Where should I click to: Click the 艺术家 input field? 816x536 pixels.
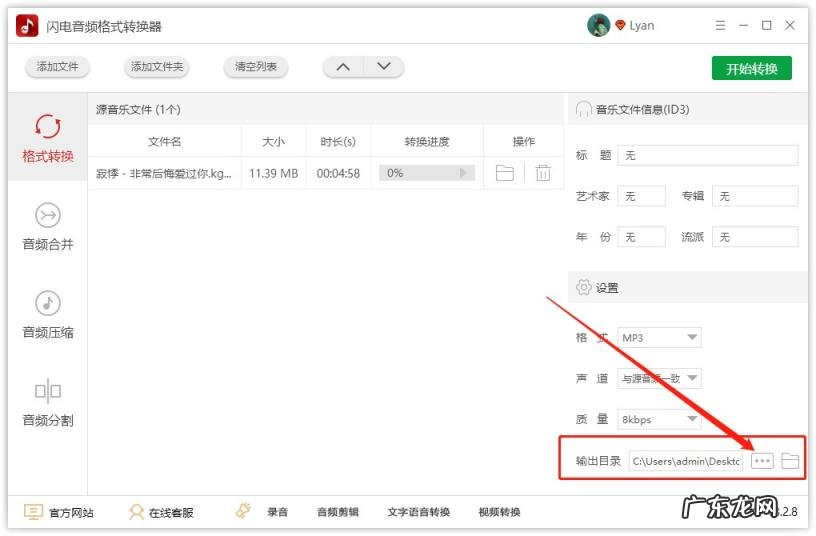point(641,196)
